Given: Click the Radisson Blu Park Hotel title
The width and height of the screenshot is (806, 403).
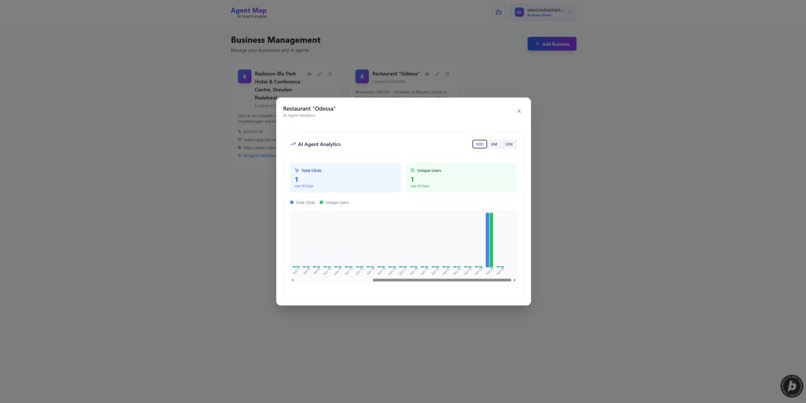Looking at the screenshot, I should click(x=278, y=85).
